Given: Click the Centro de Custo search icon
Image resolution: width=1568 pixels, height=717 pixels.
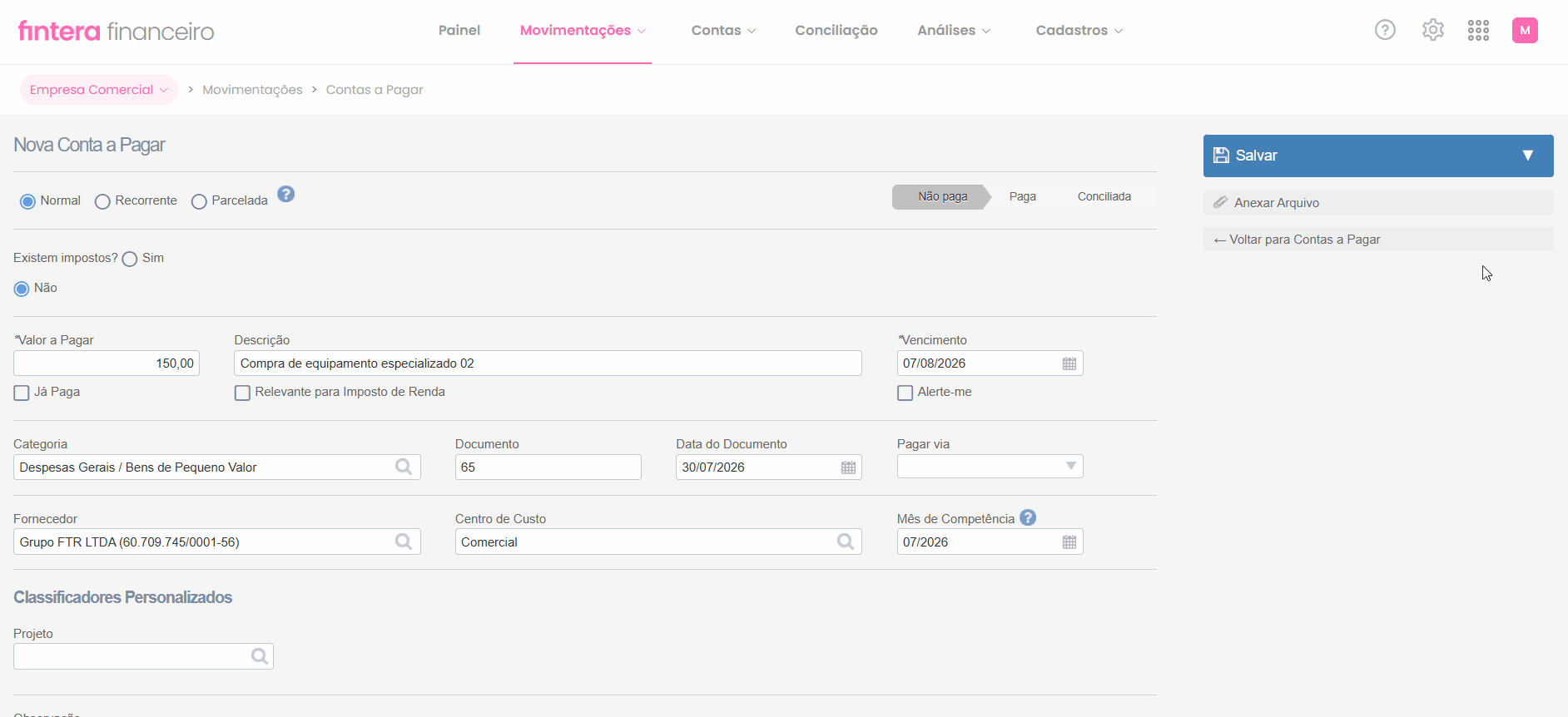Looking at the screenshot, I should click(846, 541).
